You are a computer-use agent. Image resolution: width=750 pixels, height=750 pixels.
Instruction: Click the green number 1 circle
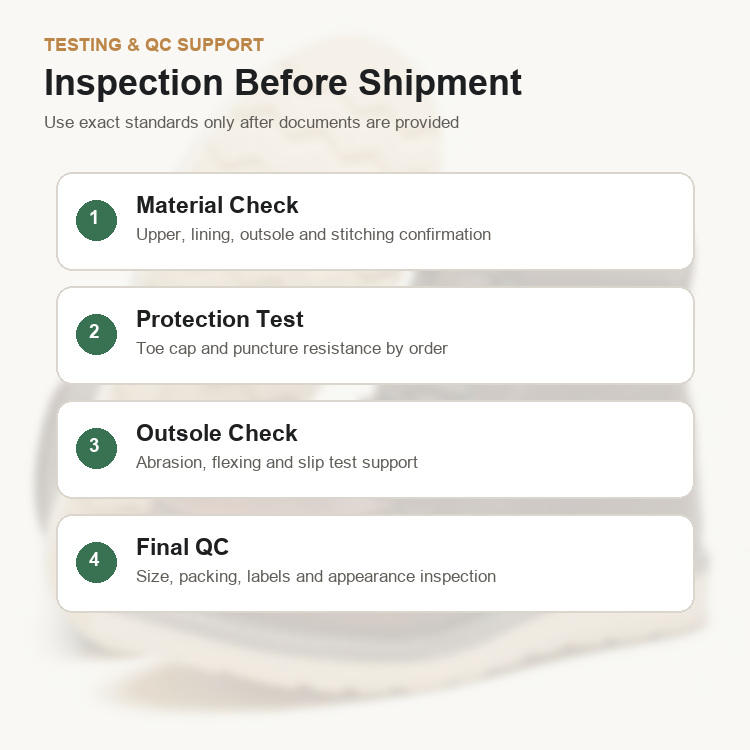click(96, 220)
